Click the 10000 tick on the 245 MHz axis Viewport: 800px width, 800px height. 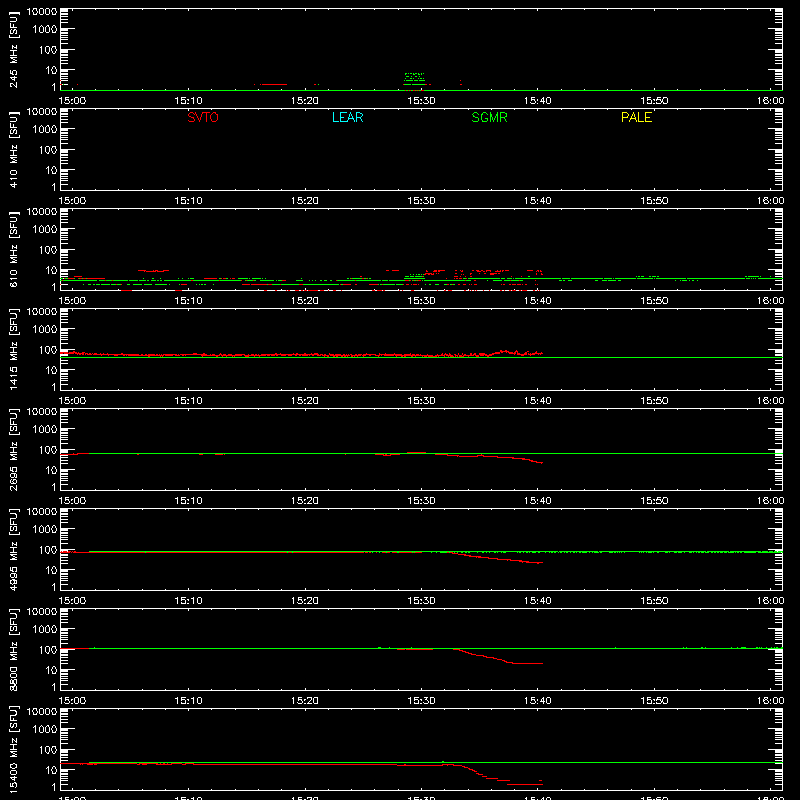[x=42, y=12]
